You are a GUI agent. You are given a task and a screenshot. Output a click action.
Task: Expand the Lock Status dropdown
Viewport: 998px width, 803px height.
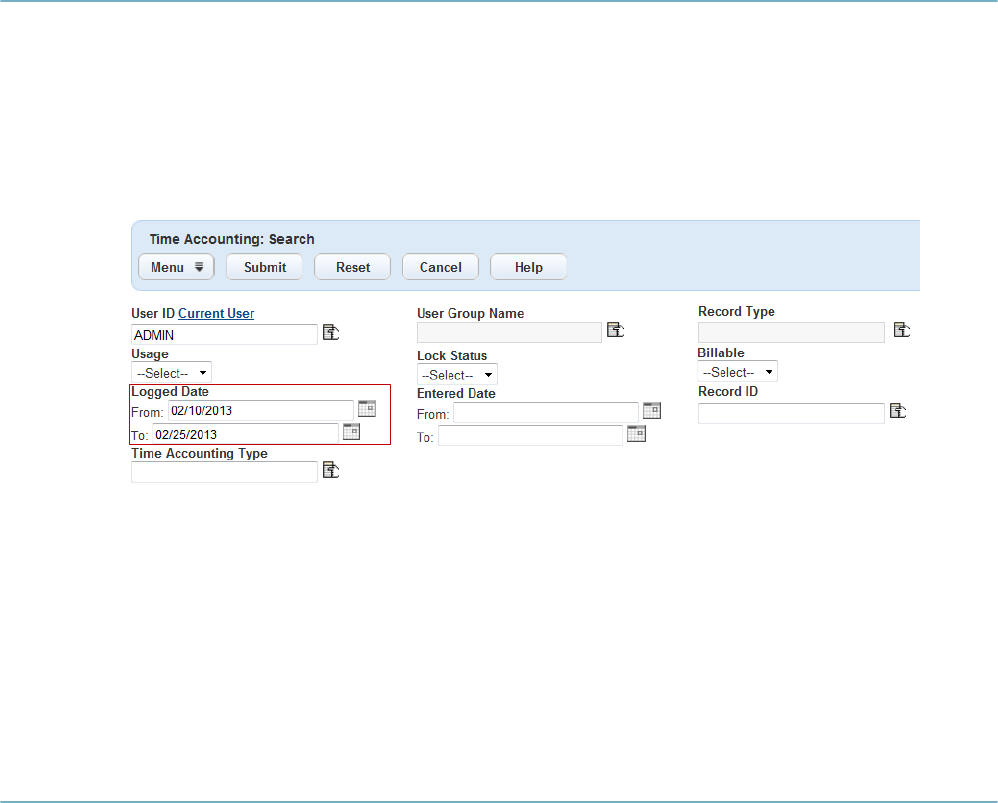[457, 375]
